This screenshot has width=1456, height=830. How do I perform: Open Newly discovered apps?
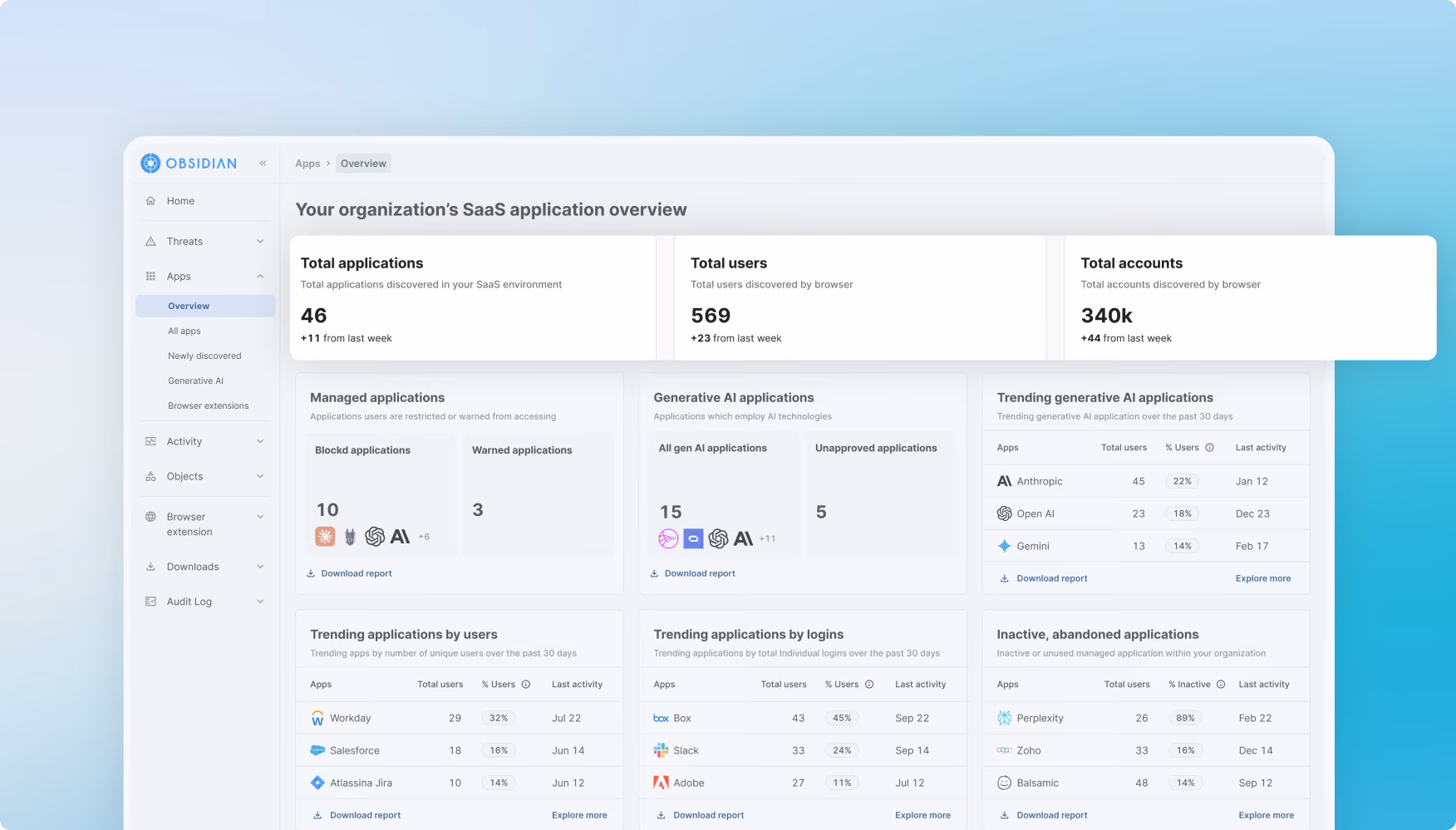(205, 356)
